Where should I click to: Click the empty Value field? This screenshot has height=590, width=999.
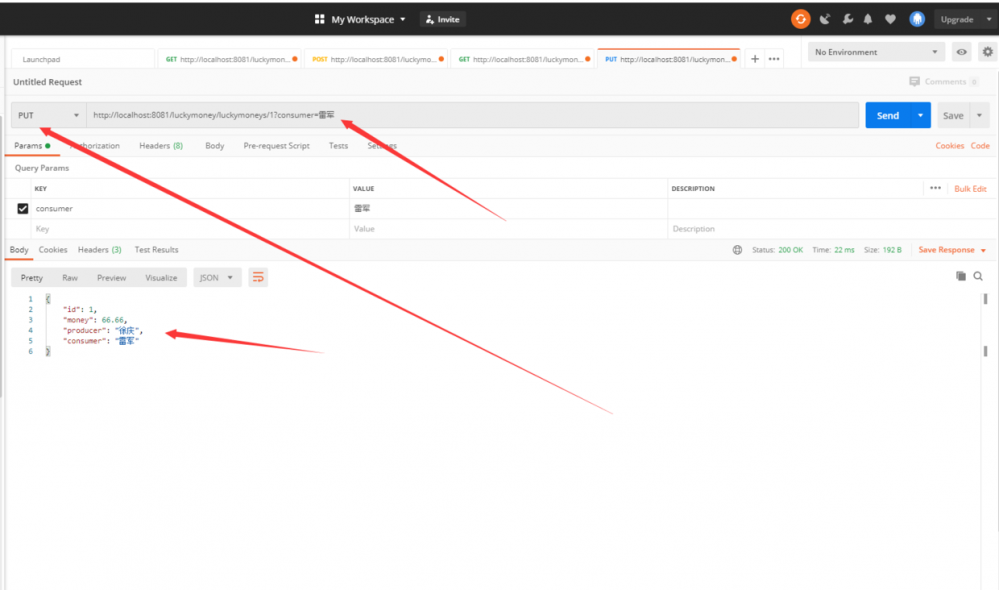click(x=508, y=229)
